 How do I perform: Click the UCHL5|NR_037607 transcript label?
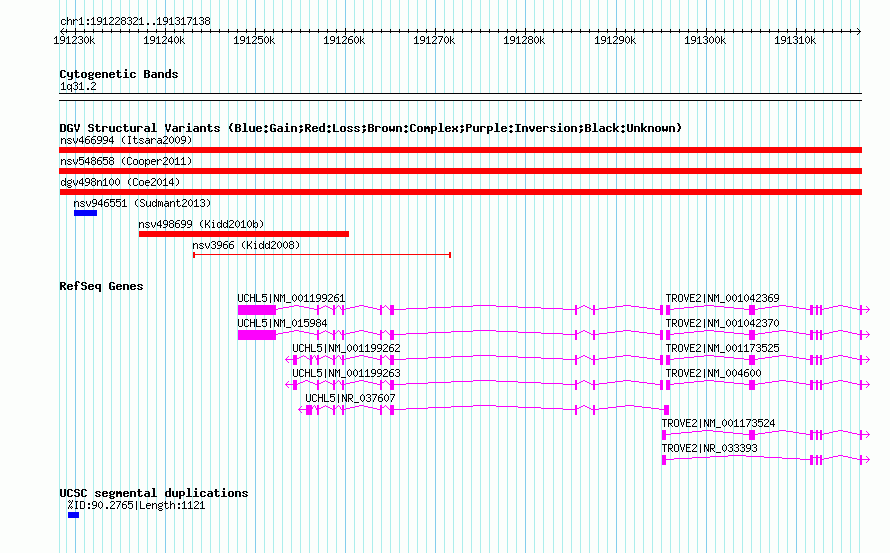pos(350,398)
